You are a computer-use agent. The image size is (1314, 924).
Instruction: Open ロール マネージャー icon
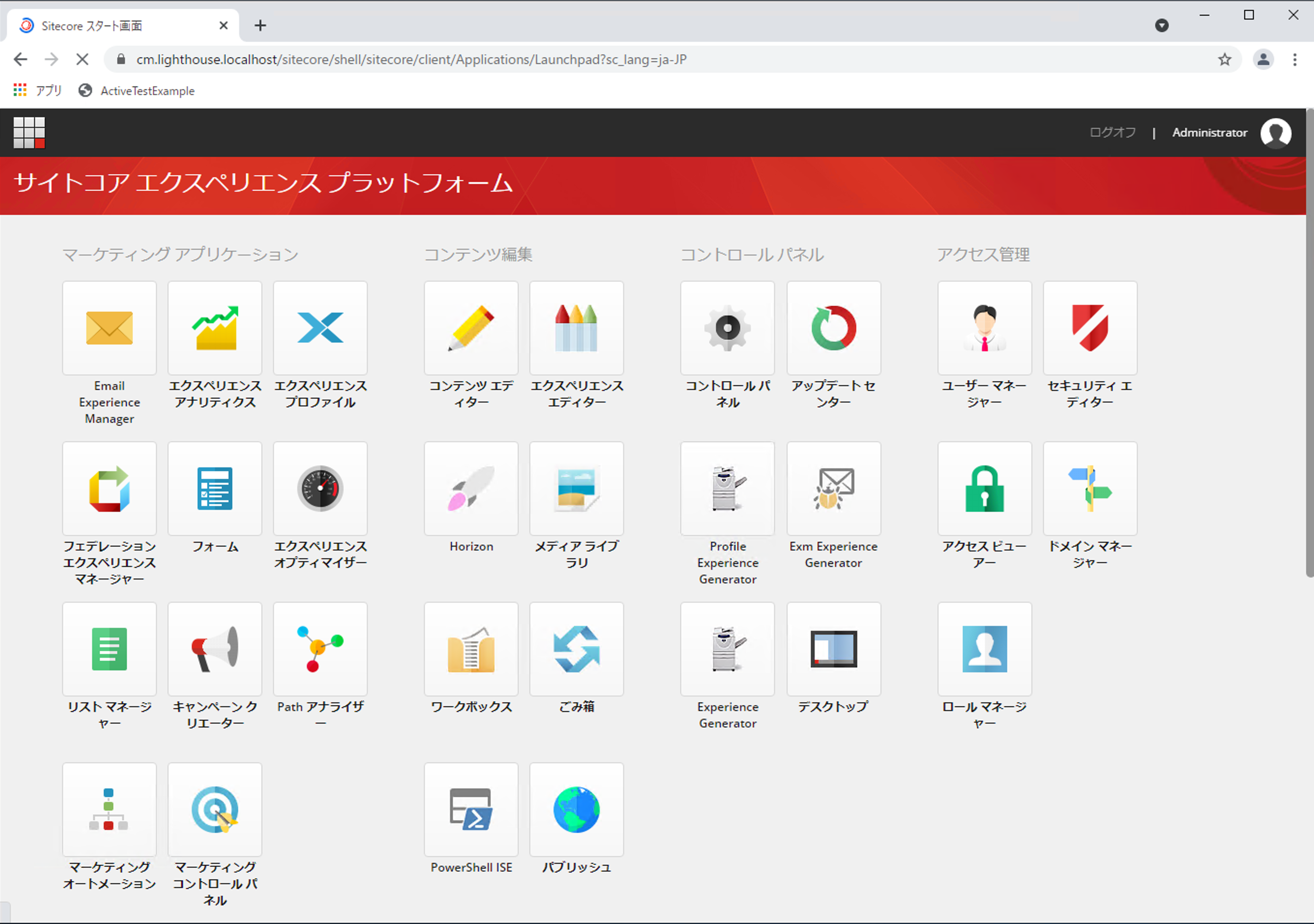pyautogui.click(x=985, y=649)
